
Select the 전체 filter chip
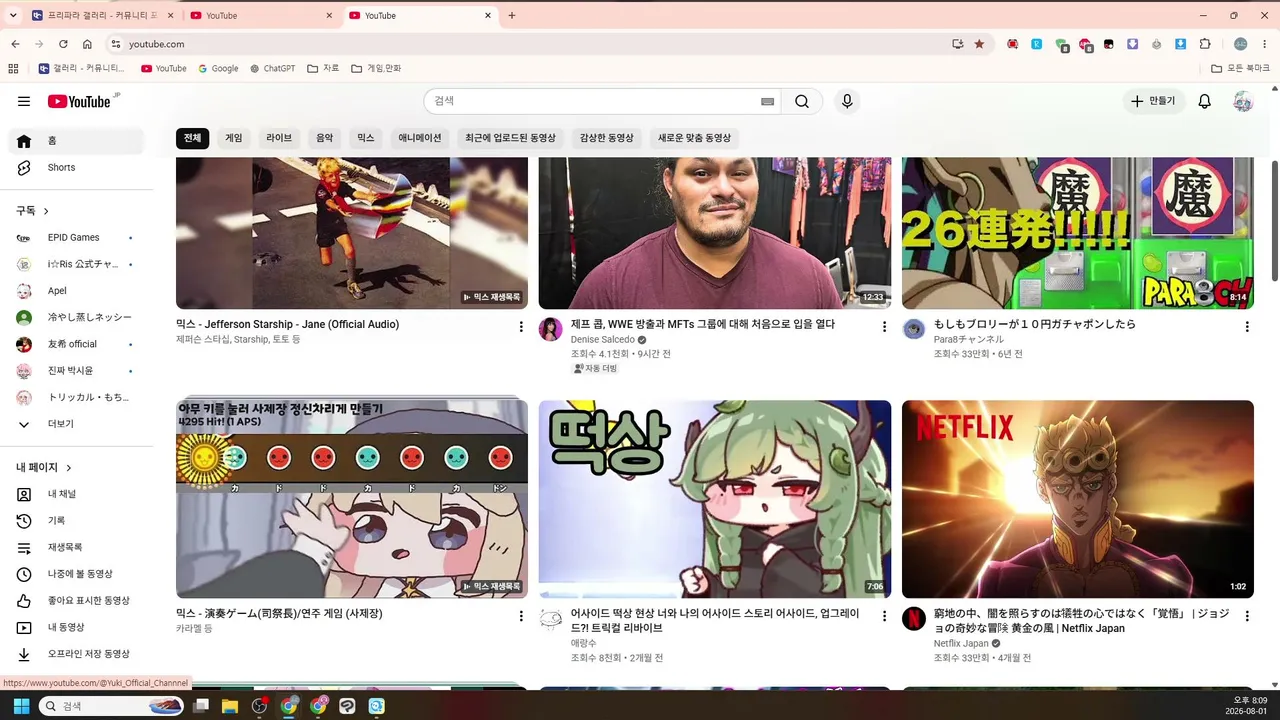click(x=192, y=138)
